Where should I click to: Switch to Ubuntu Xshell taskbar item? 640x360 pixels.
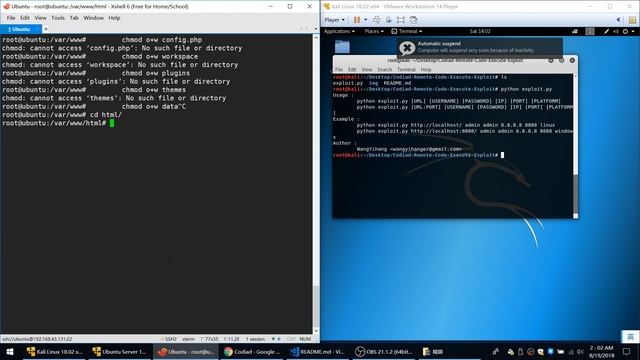coord(186,351)
